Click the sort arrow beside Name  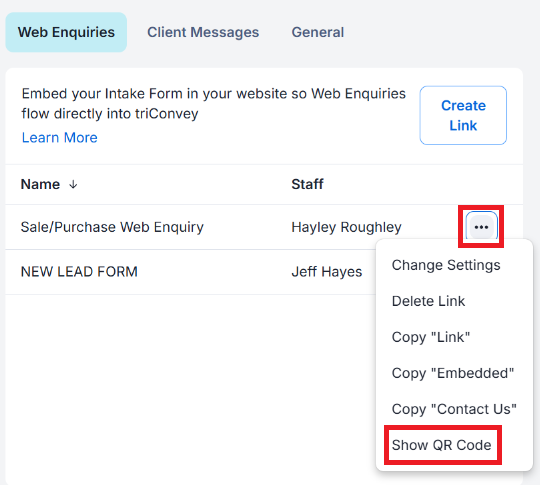pos(73,185)
